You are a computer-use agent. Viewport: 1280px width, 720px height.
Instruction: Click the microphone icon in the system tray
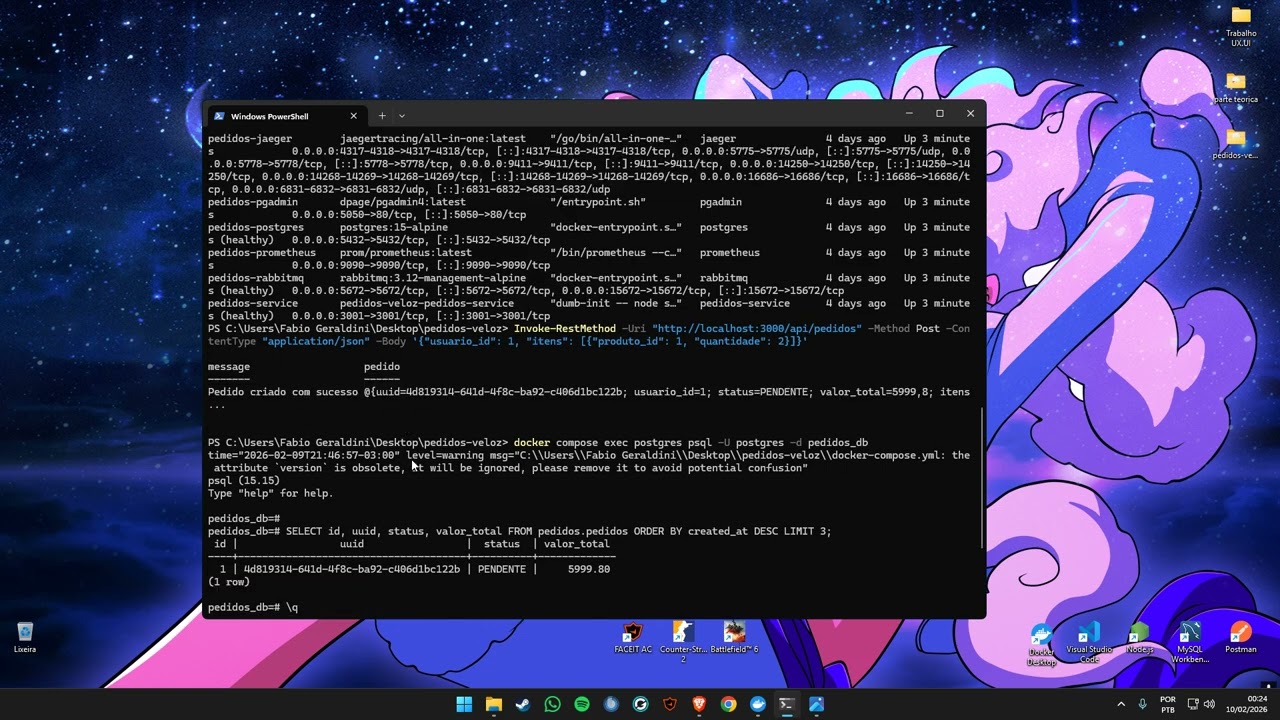point(1145,704)
